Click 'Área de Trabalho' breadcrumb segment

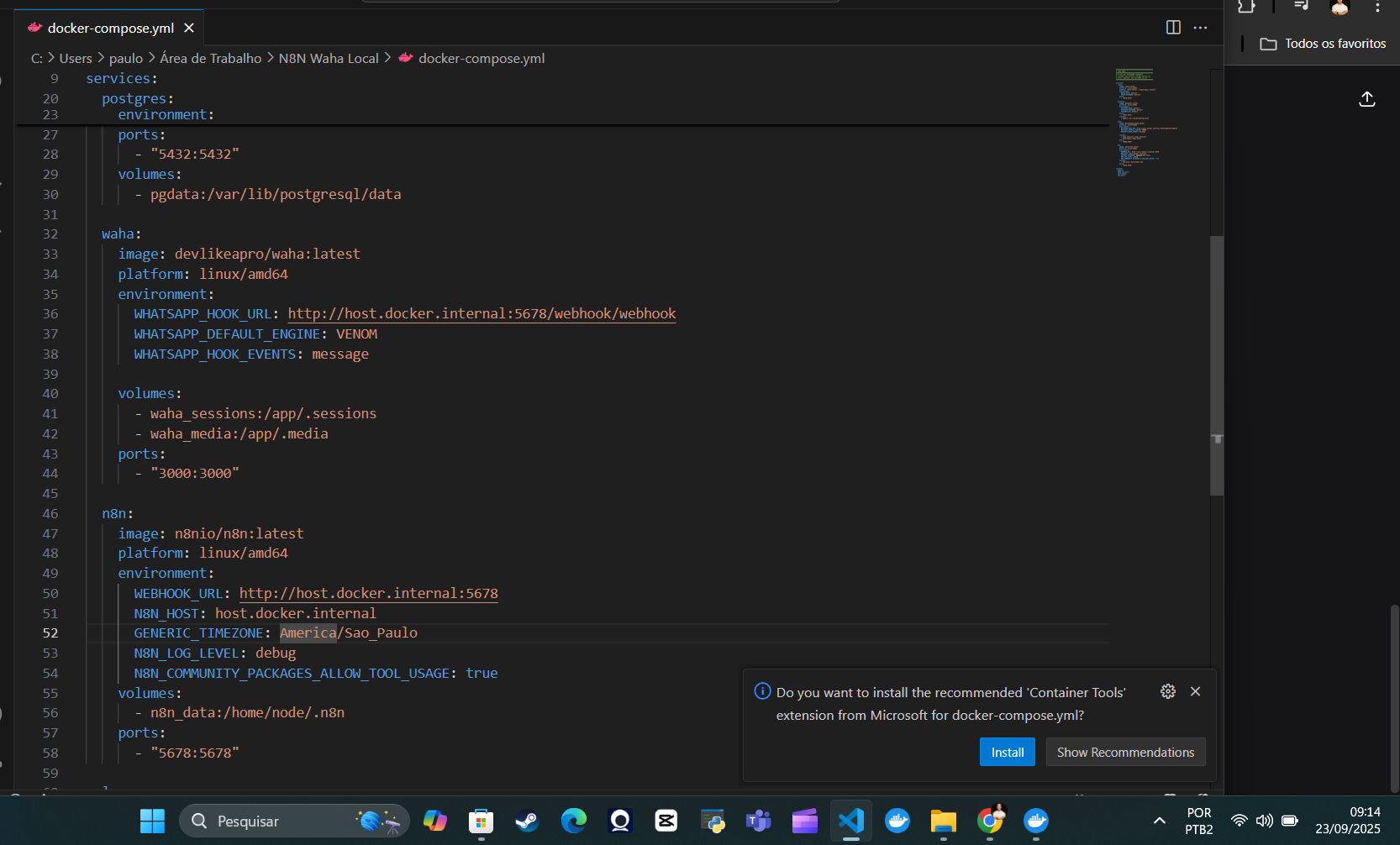(211, 58)
